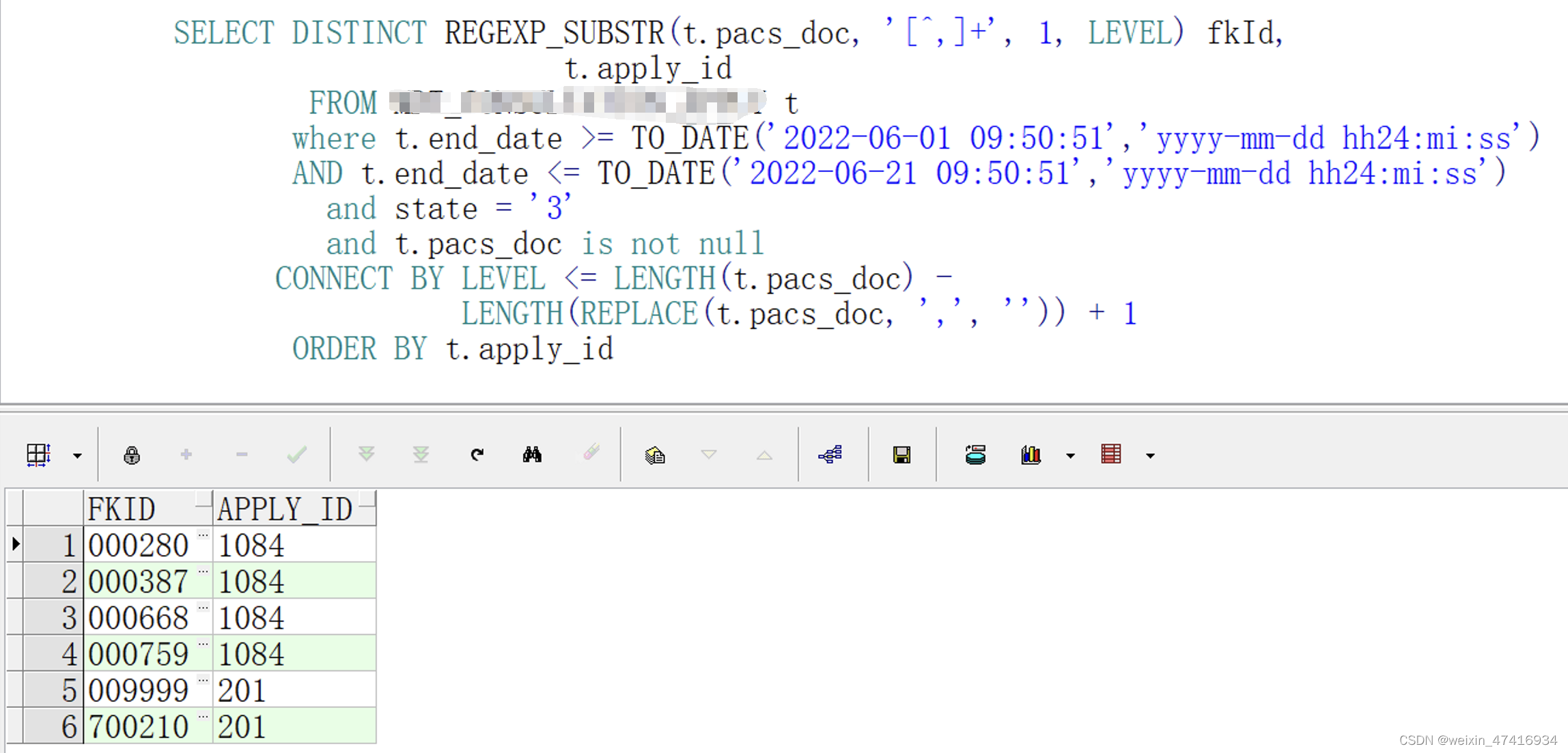Select cell 000387 in FKID column
Screen dimensions: 1568x753
[x=139, y=582]
